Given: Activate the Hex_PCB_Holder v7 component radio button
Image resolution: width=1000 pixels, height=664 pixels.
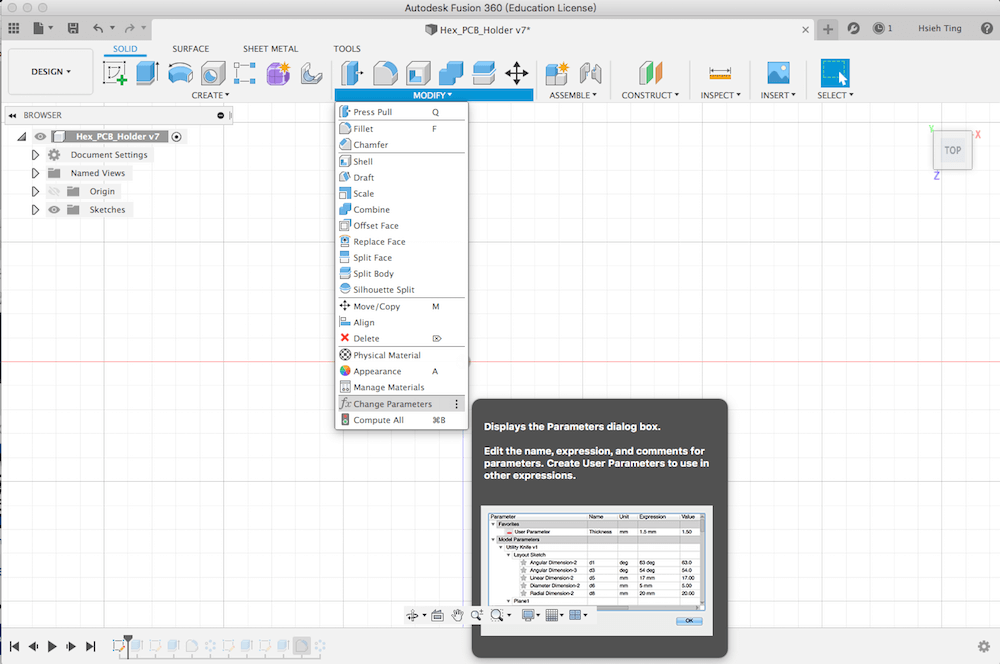Looking at the screenshot, I should pos(177,137).
